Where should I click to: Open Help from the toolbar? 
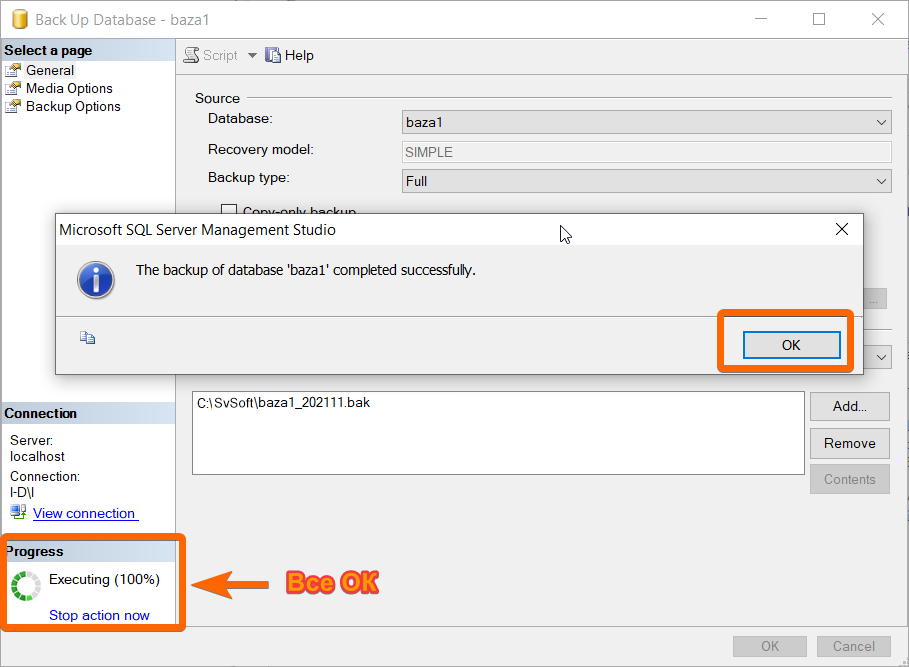pos(289,55)
